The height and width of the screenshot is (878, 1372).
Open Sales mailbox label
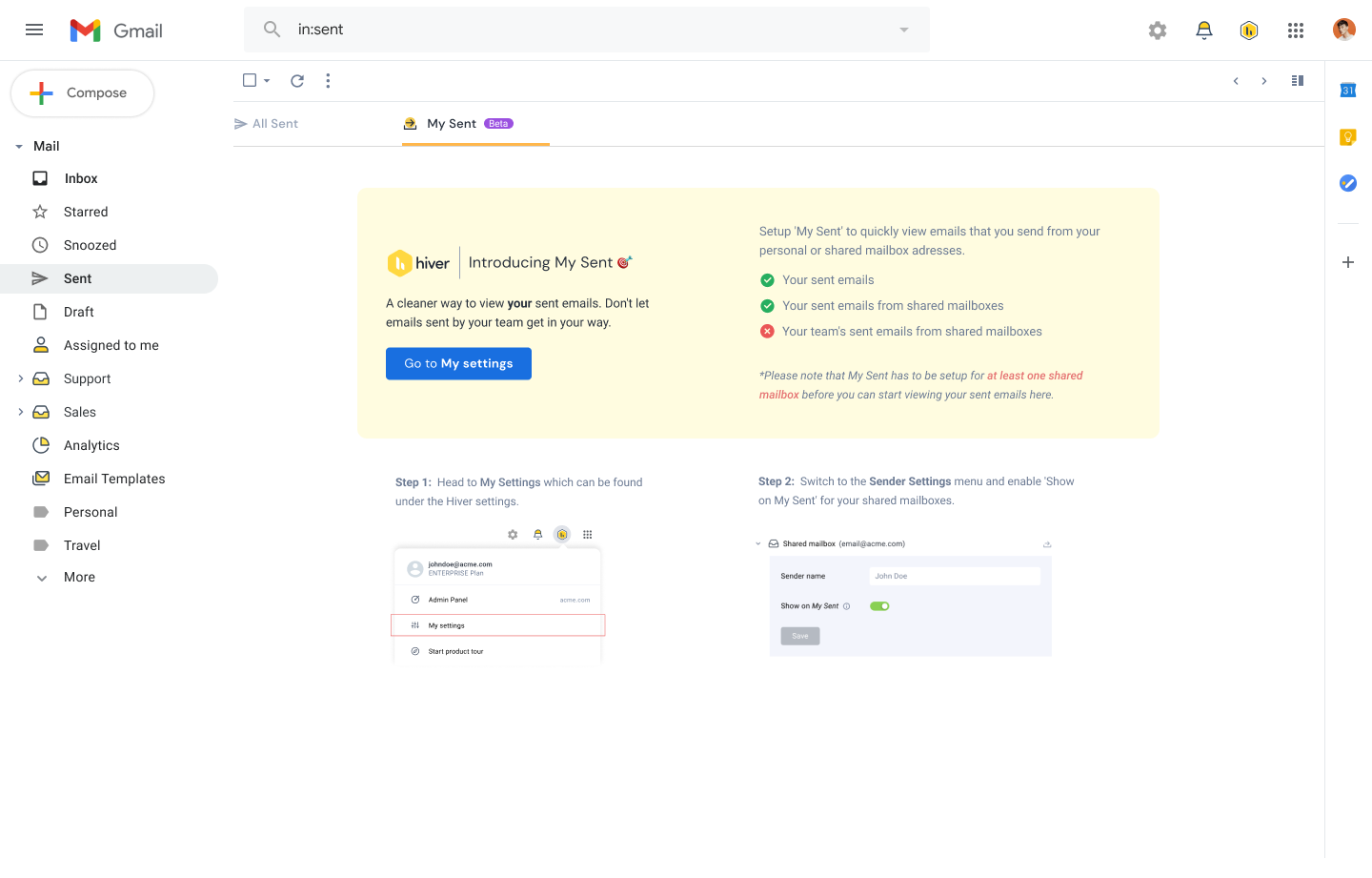pyautogui.click(x=80, y=412)
